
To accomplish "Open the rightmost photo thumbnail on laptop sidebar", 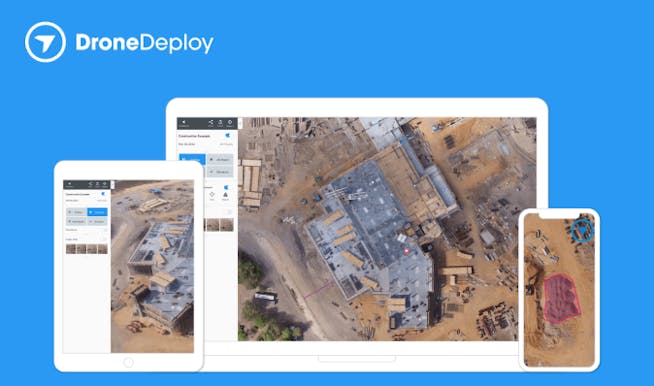I will (x=227, y=225).
